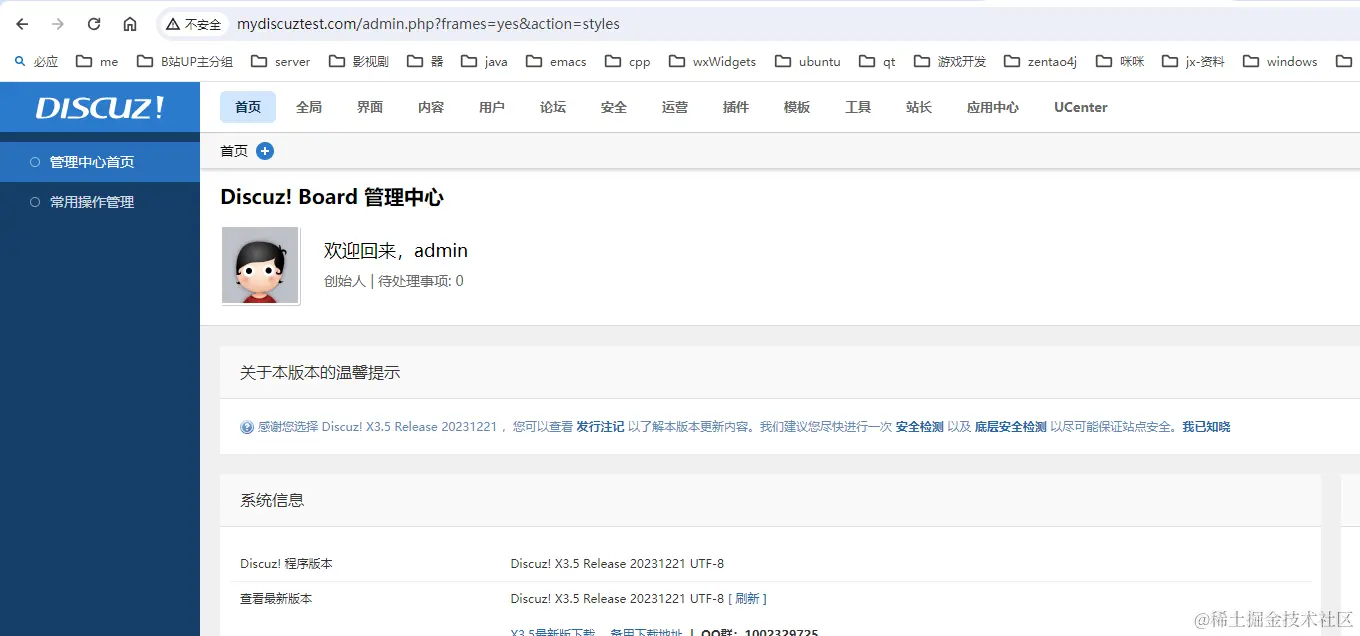The width and height of the screenshot is (1360, 636).
Task: Open the 应用中心 menu
Action: pyautogui.click(x=993, y=107)
